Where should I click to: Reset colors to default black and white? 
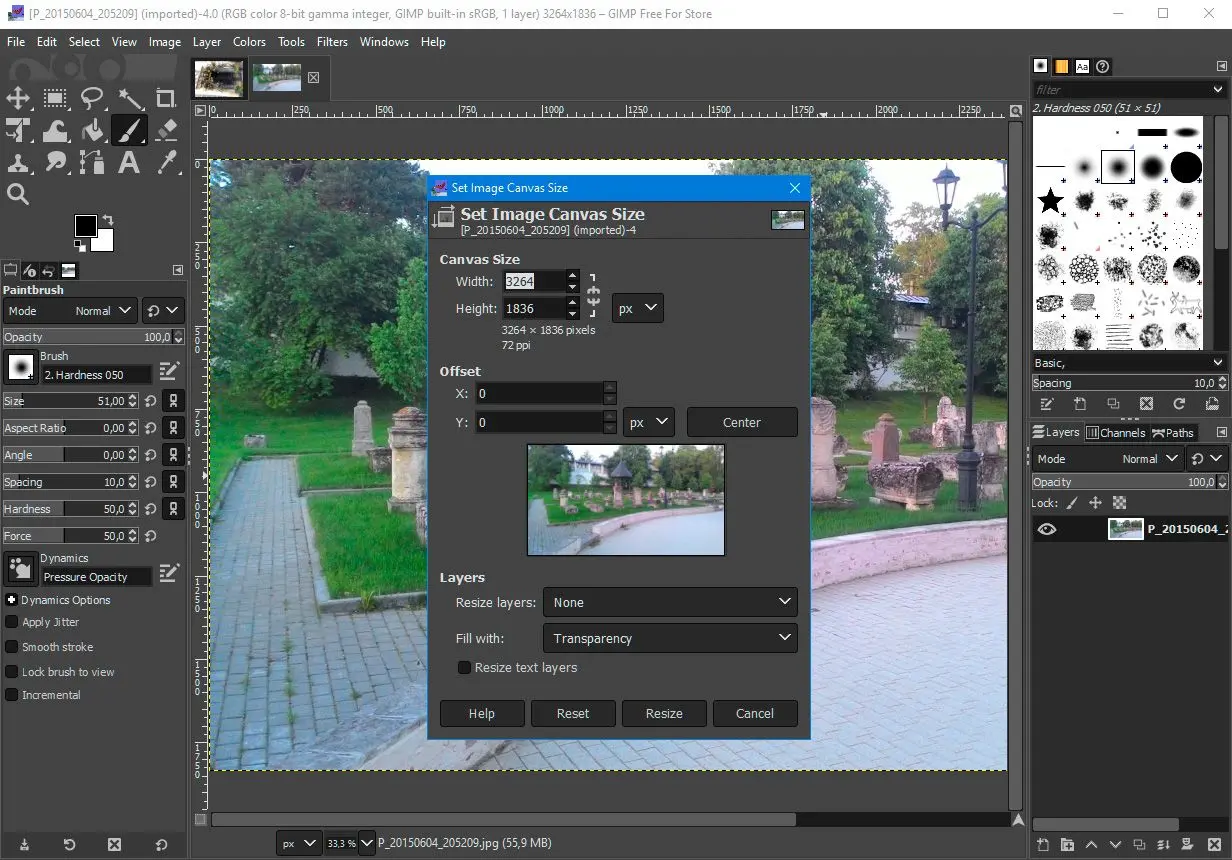pyautogui.click(x=80, y=245)
